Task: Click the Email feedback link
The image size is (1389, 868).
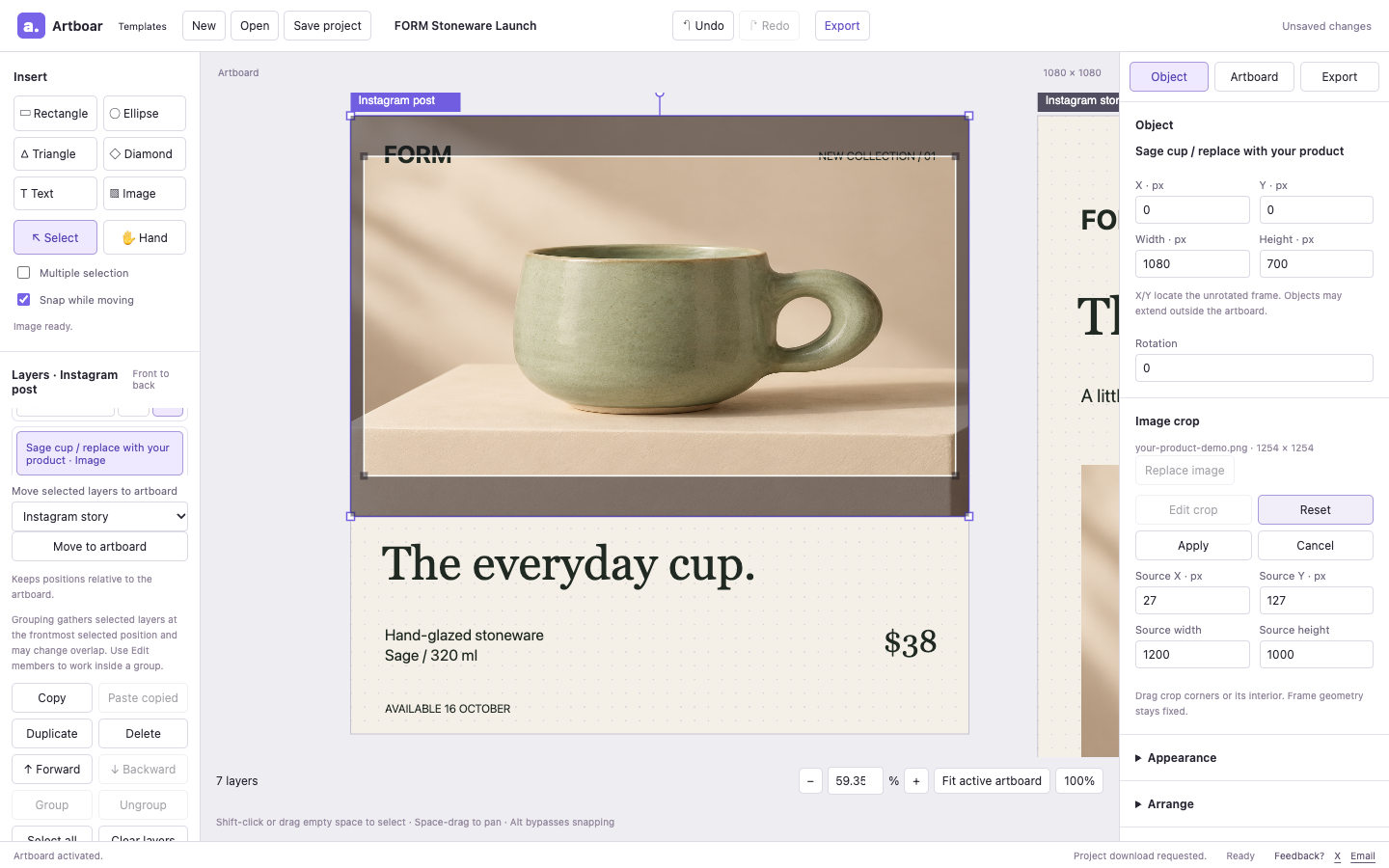Action: (1363, 856)
